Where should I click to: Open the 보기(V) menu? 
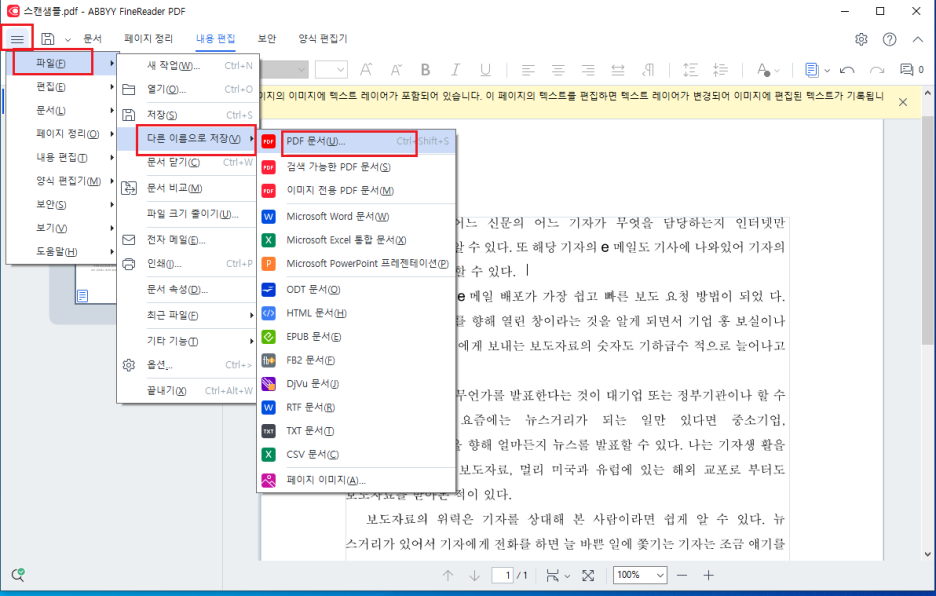pyautogui.click(x=61, y=228)
